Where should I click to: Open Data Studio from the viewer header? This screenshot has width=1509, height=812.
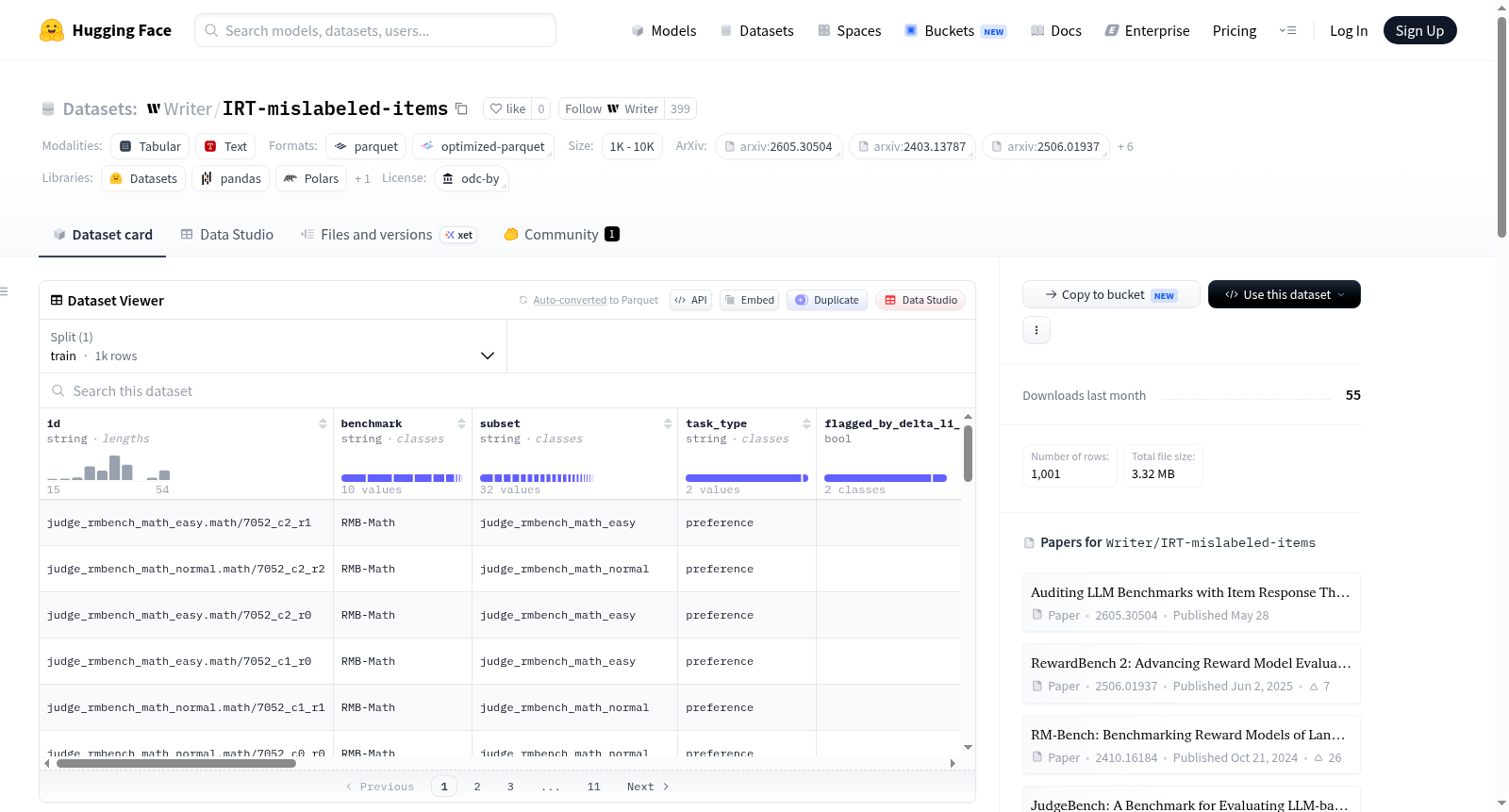pyautogui.click(x=920, y=300)
